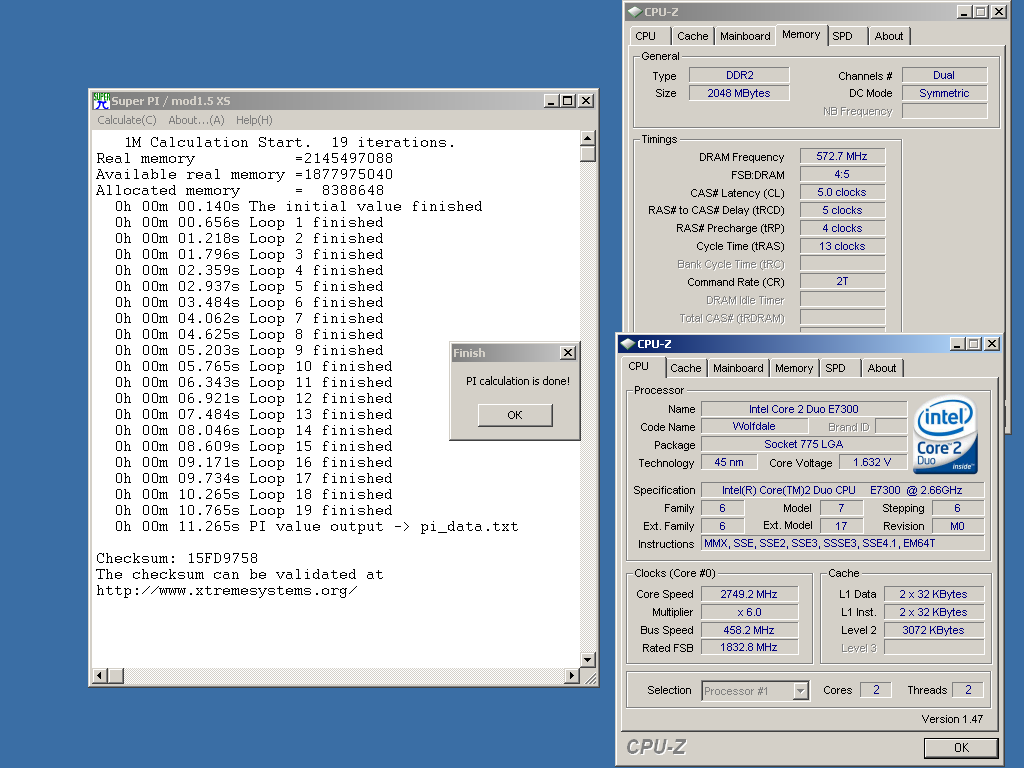
Task: Click the Technology value 45 nm
Action: (x=729, y=462)
